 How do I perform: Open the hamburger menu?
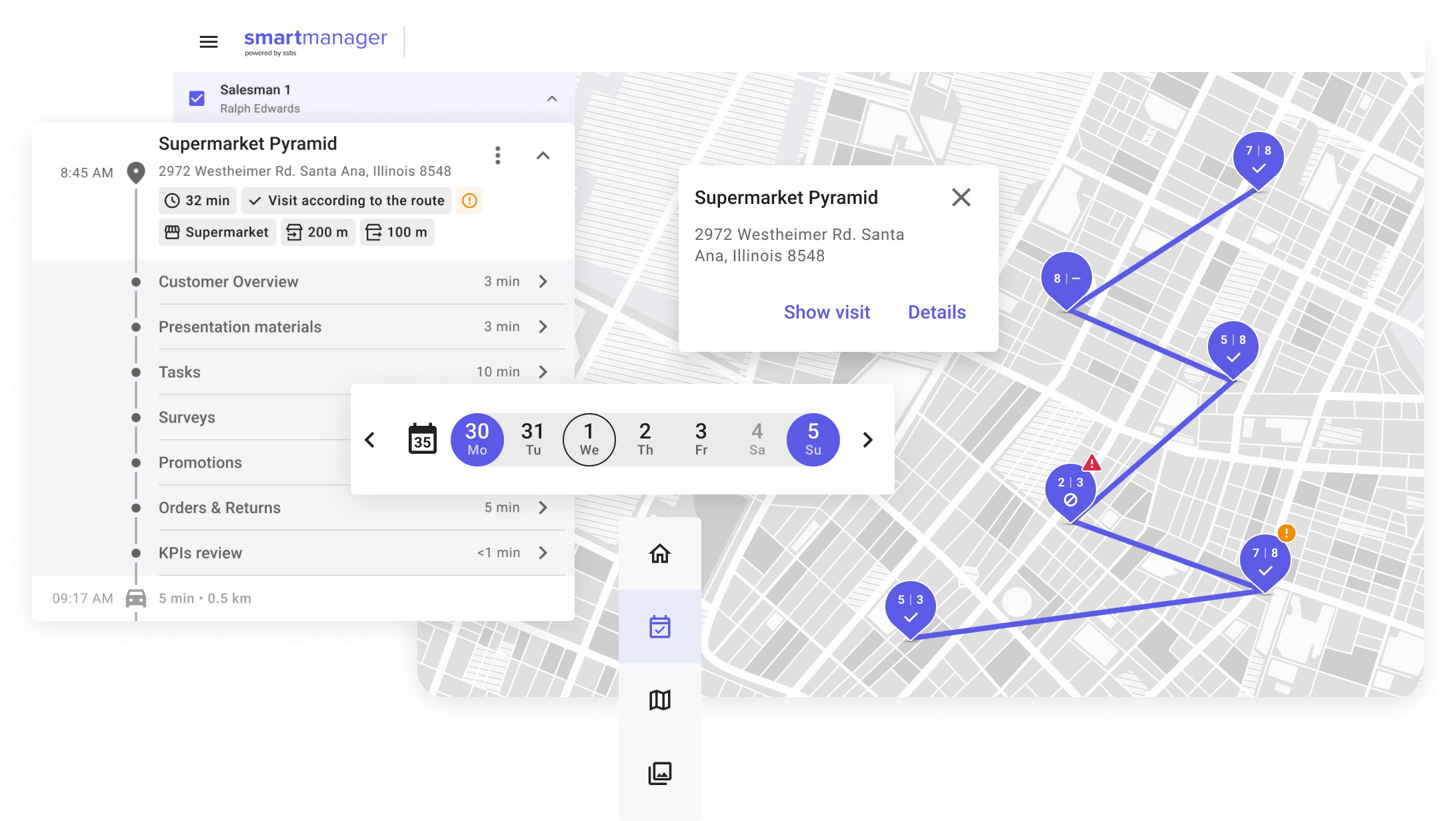[209, 42]
